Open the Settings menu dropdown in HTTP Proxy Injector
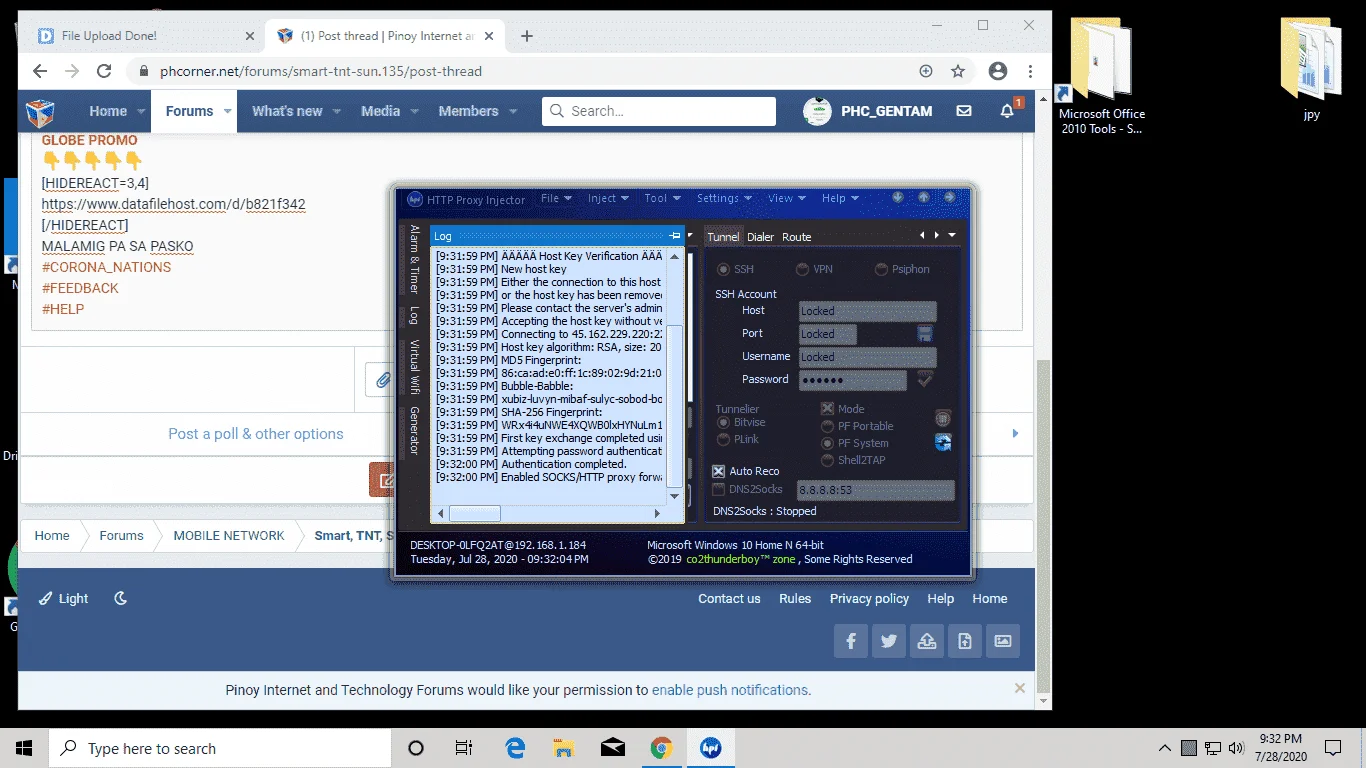 [x=724, y=198]
